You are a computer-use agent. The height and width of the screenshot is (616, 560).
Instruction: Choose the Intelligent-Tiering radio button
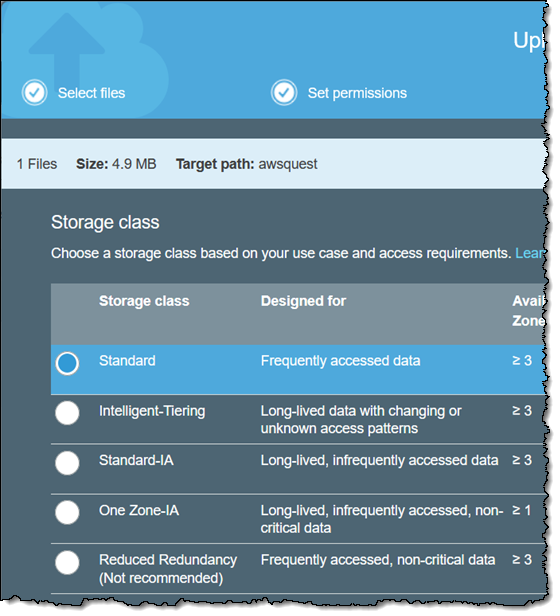[67, 413]
